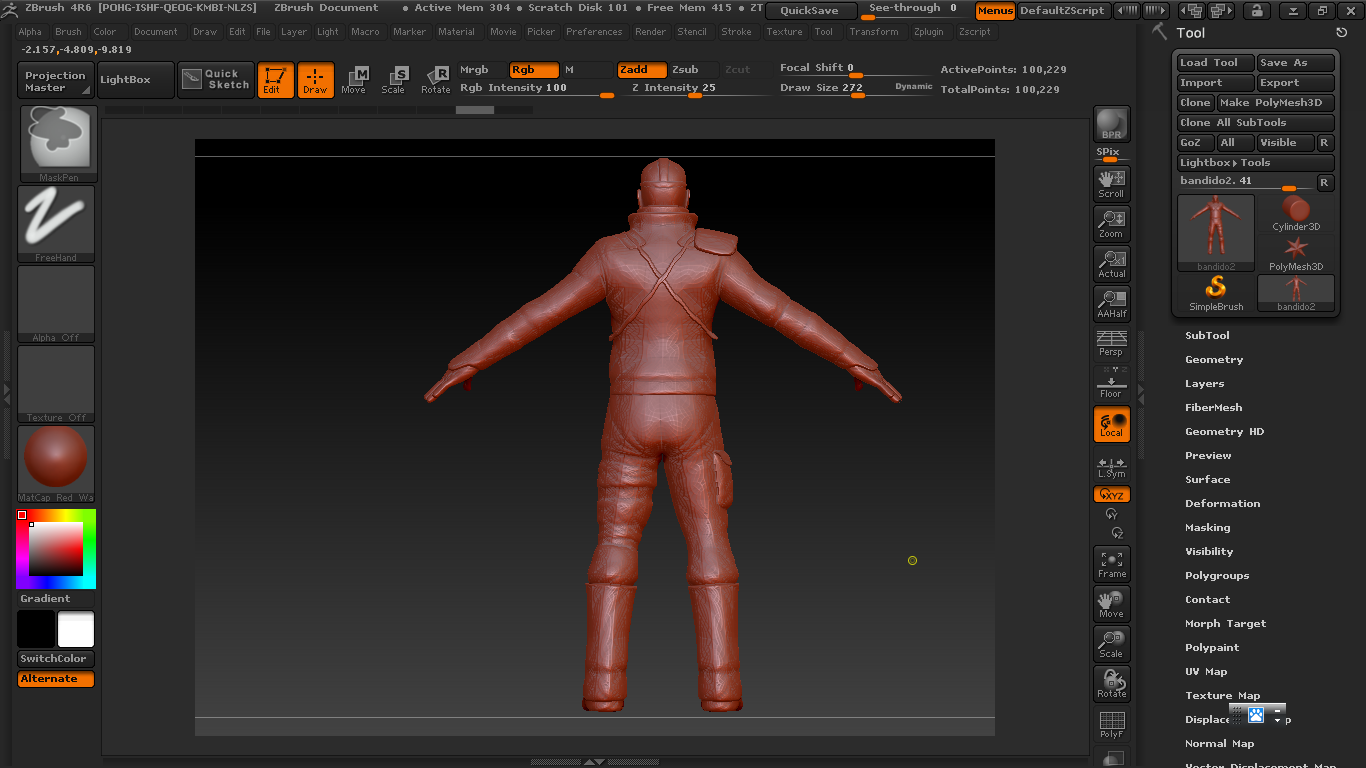Click the SwitchColor button
The image size is (1366, 768).
(56, 658)
